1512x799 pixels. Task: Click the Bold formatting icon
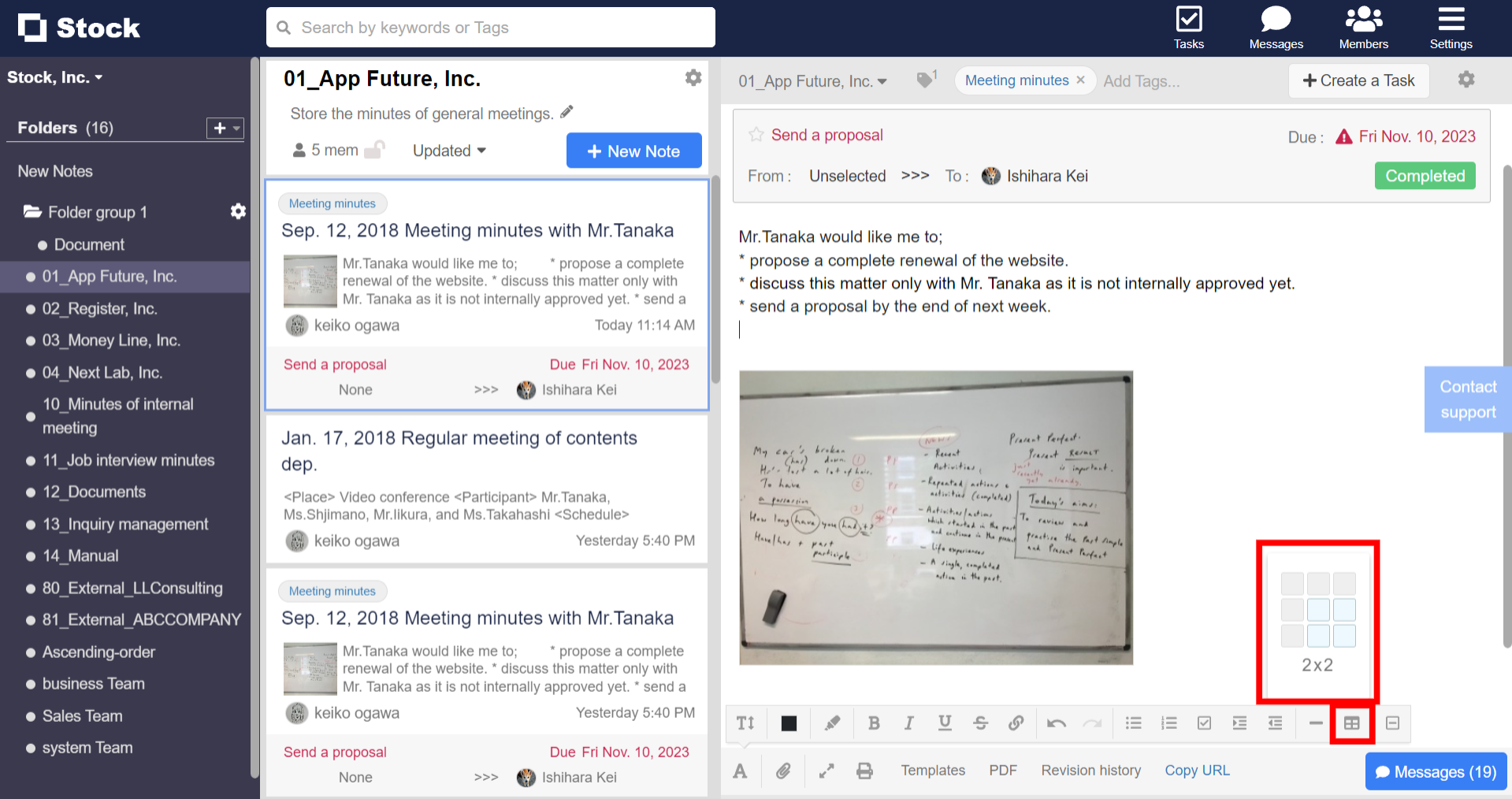pyautogui.click(x=873, y=723)
